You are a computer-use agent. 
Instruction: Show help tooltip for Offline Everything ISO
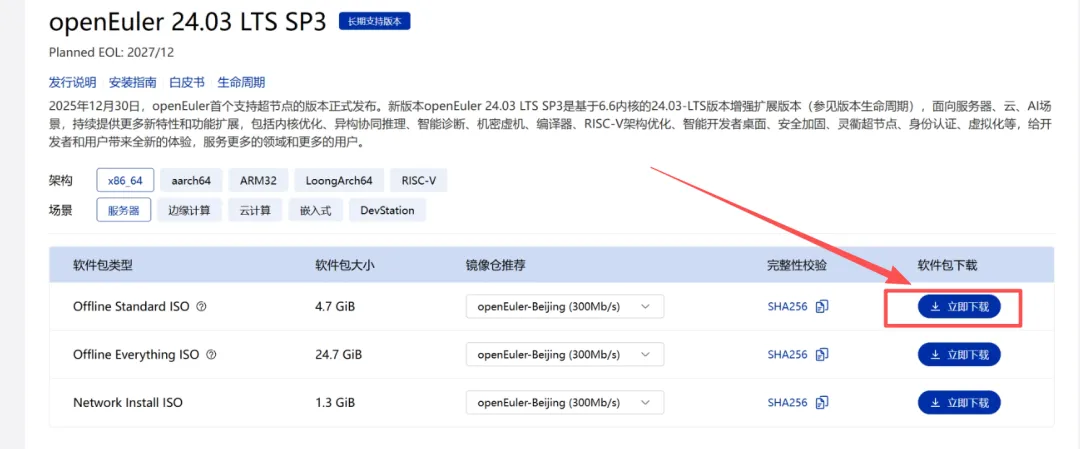click(x=211, y=355)
